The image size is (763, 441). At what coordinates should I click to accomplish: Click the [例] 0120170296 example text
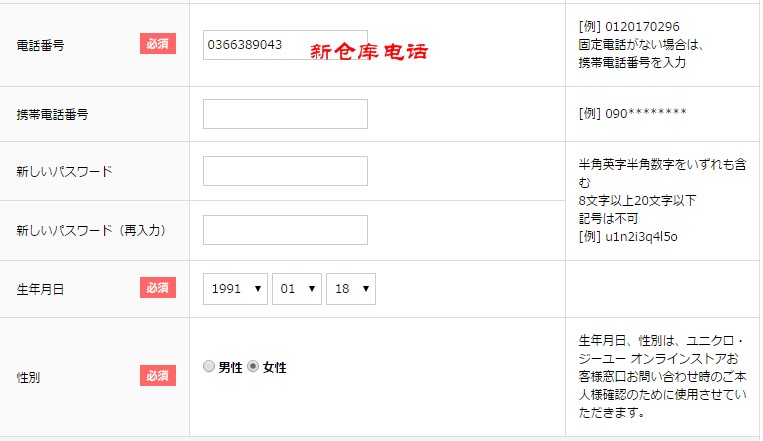628,26
